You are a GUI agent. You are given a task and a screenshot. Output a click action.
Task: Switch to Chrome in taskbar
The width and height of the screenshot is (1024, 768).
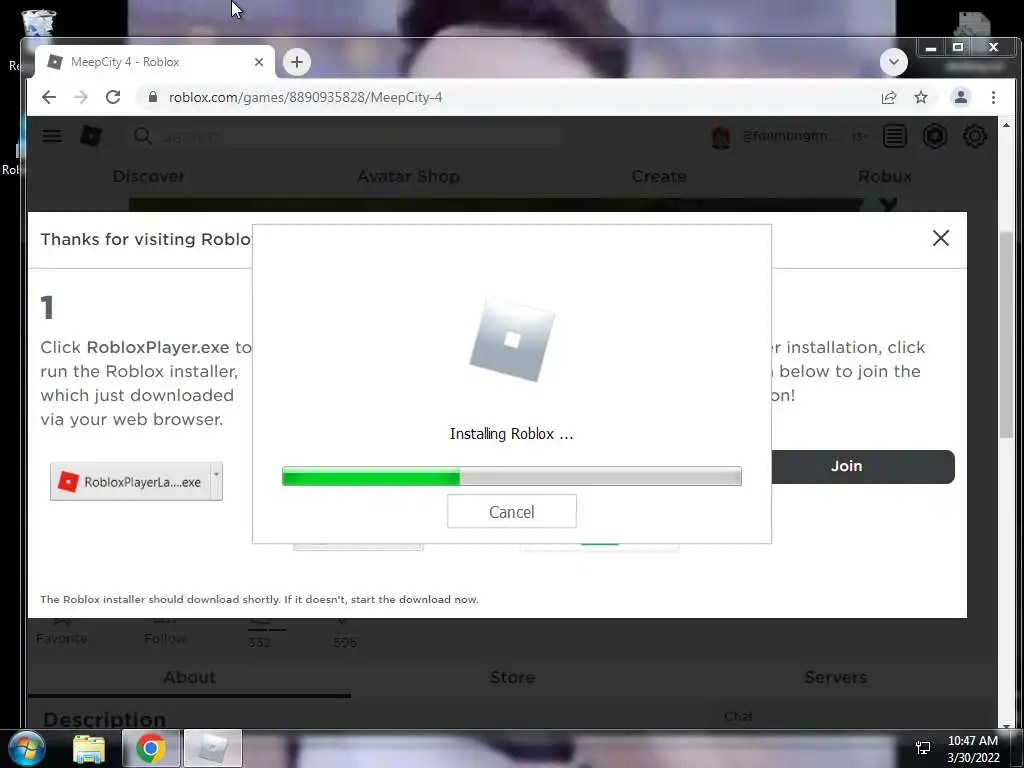click(151, 748)
